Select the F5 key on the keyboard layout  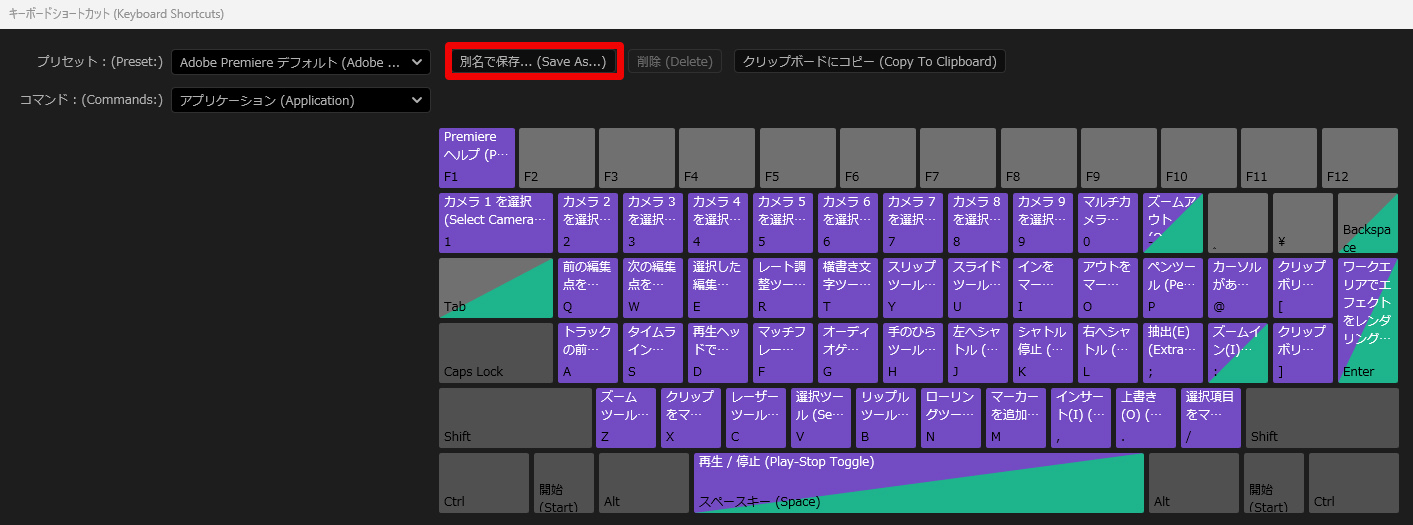[797, 157]
